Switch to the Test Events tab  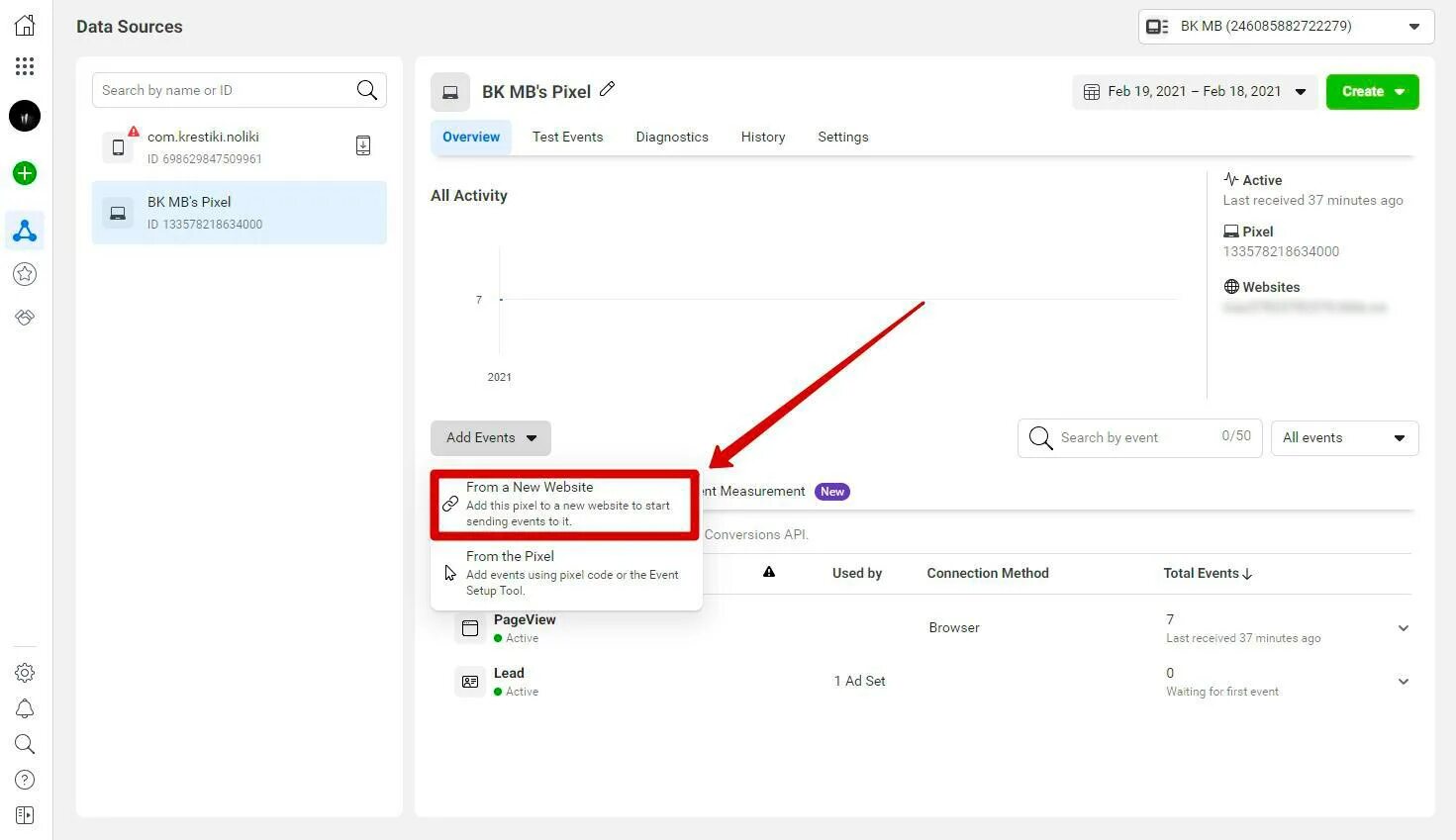coord(567,138)
